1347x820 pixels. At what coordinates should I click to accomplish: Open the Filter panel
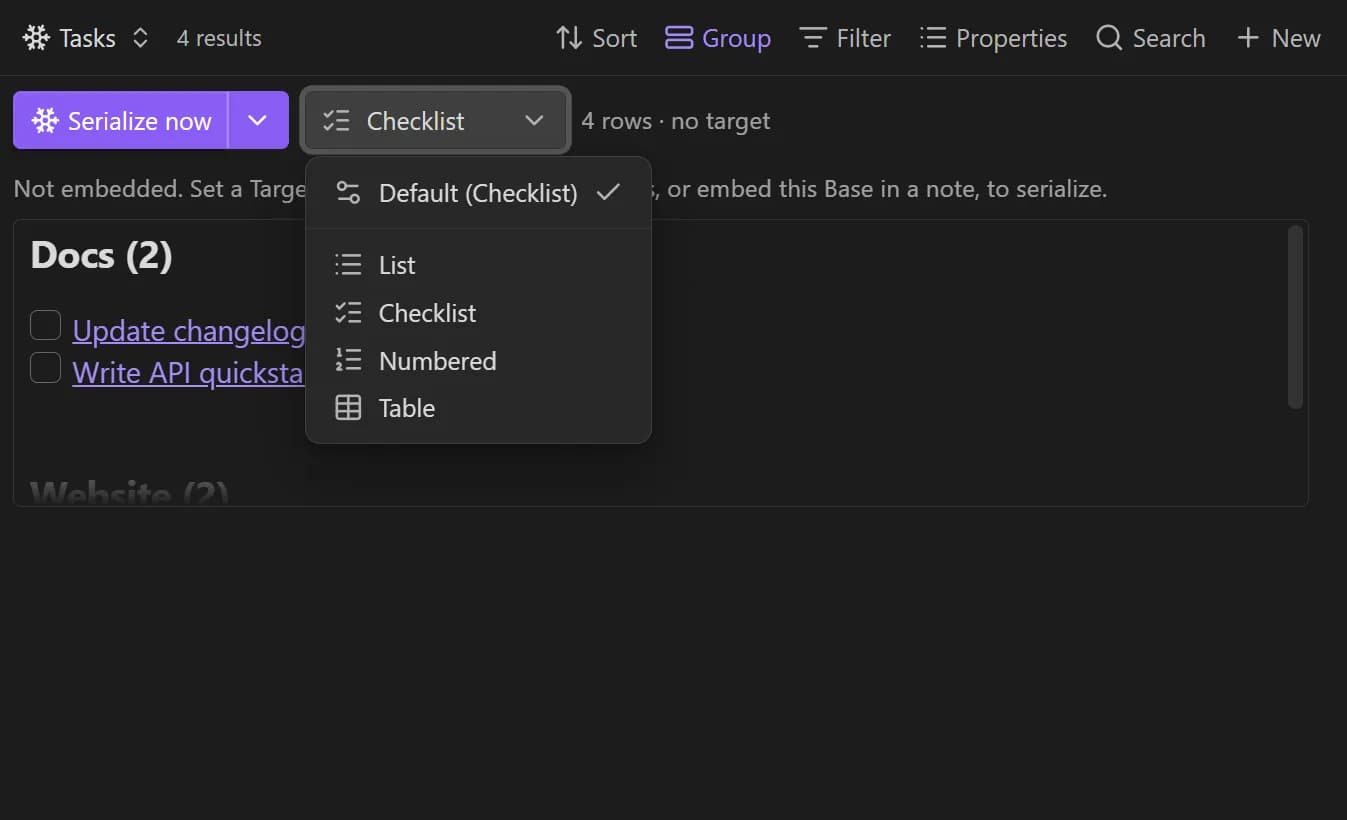[x=845, y=38]
